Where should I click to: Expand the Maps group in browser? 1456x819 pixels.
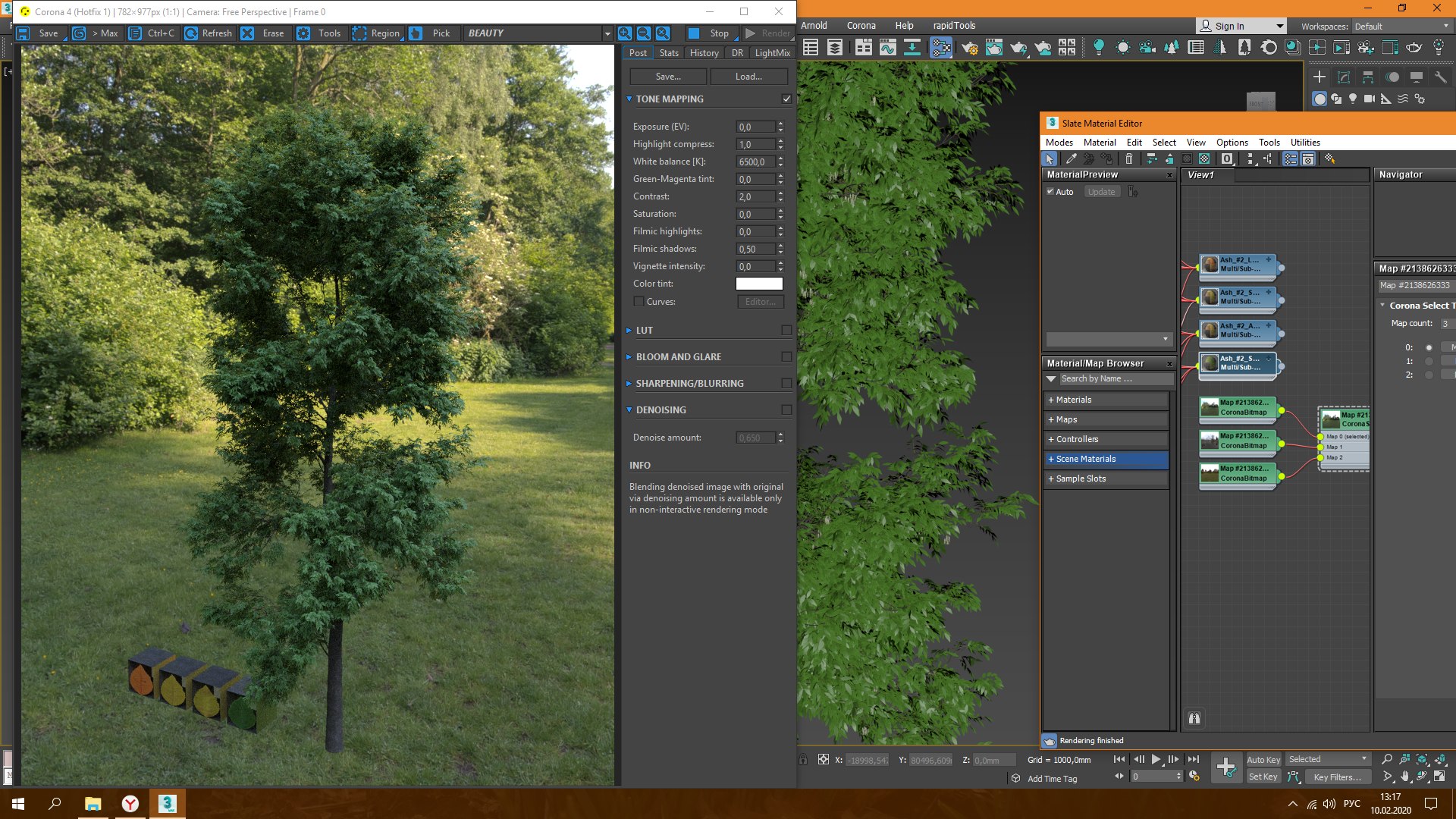[1106, 419]
